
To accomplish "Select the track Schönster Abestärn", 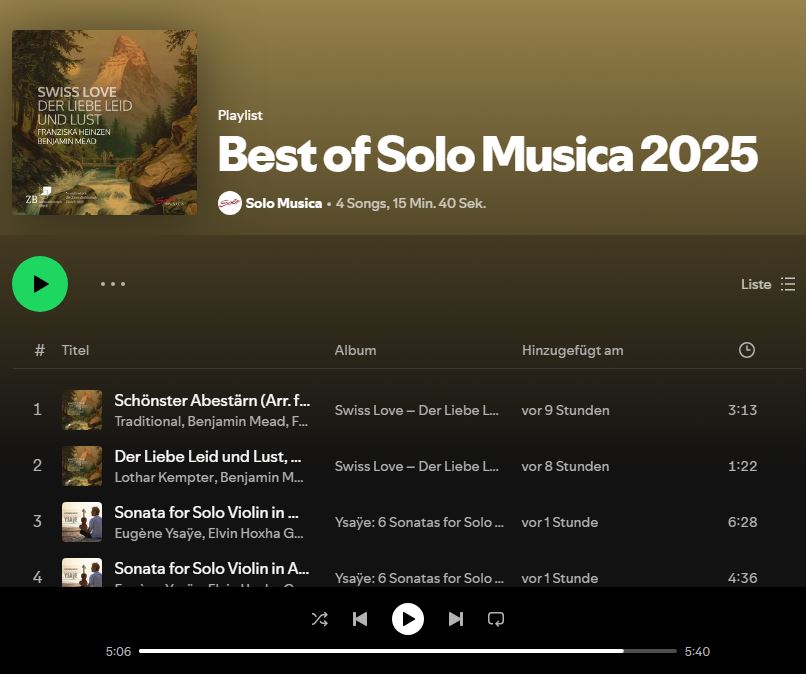I will coord(211,400).
